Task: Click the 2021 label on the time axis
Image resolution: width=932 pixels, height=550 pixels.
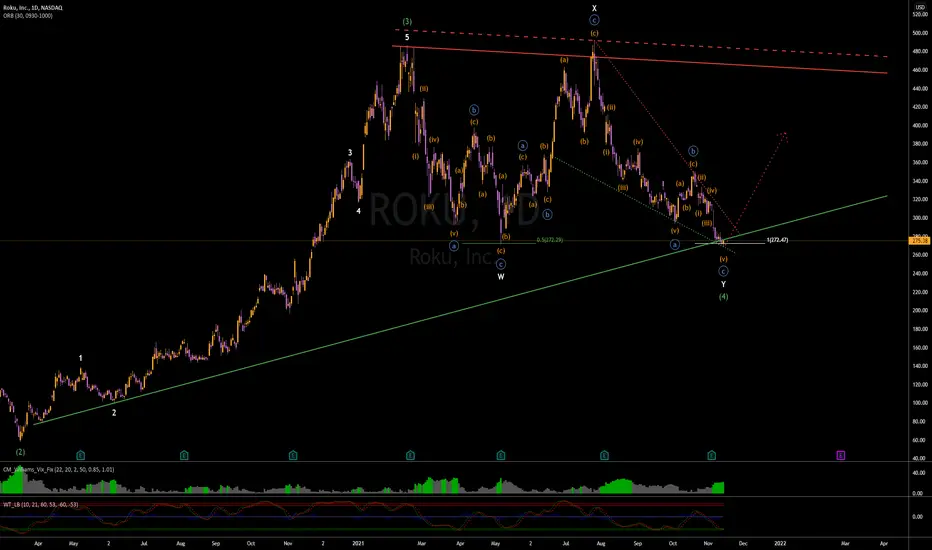Action: click(x=358, y=543)
